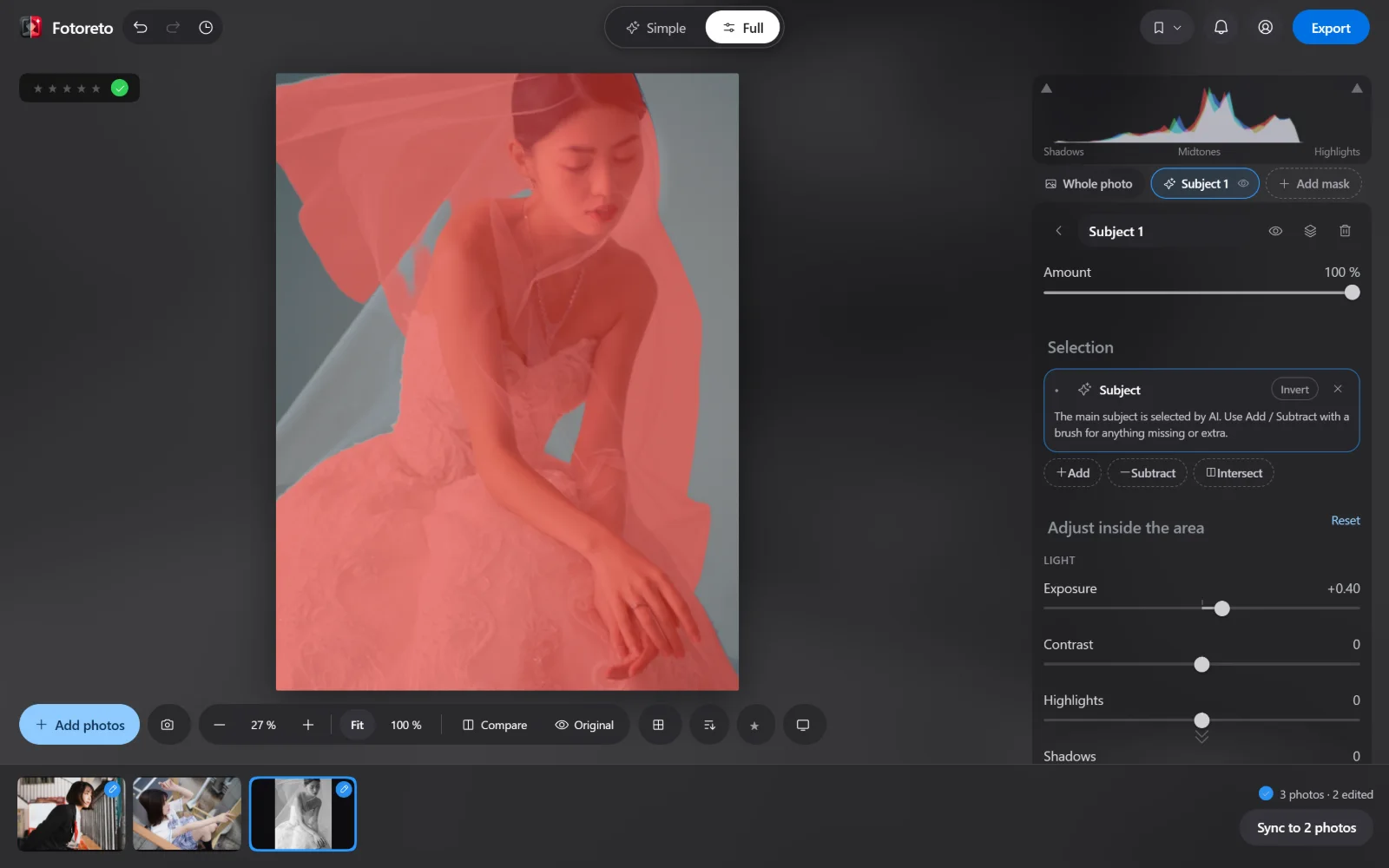Click the undo arrow icon

[x=141, y=28]
